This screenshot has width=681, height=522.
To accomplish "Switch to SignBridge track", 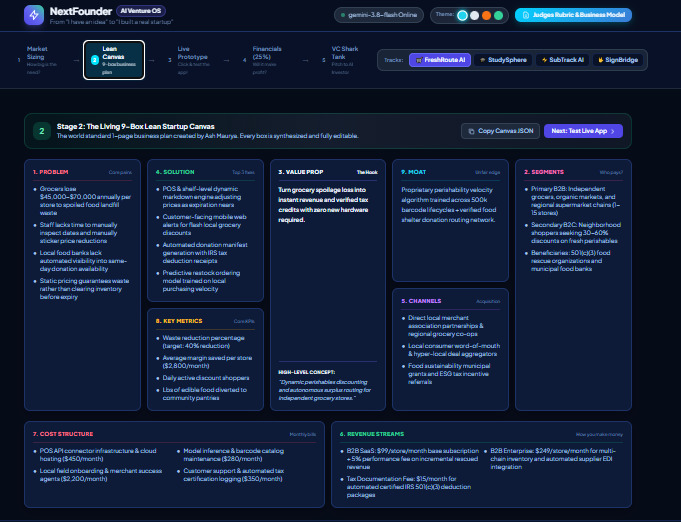I will (618, 60).
